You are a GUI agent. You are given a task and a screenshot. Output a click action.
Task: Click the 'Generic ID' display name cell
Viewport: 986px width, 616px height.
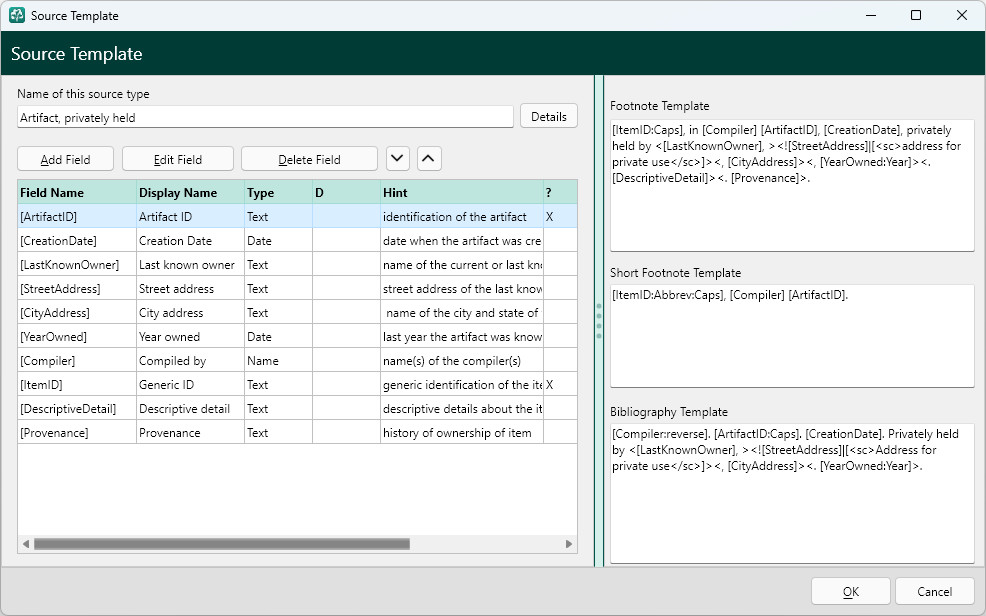click(x=191, y=384)
